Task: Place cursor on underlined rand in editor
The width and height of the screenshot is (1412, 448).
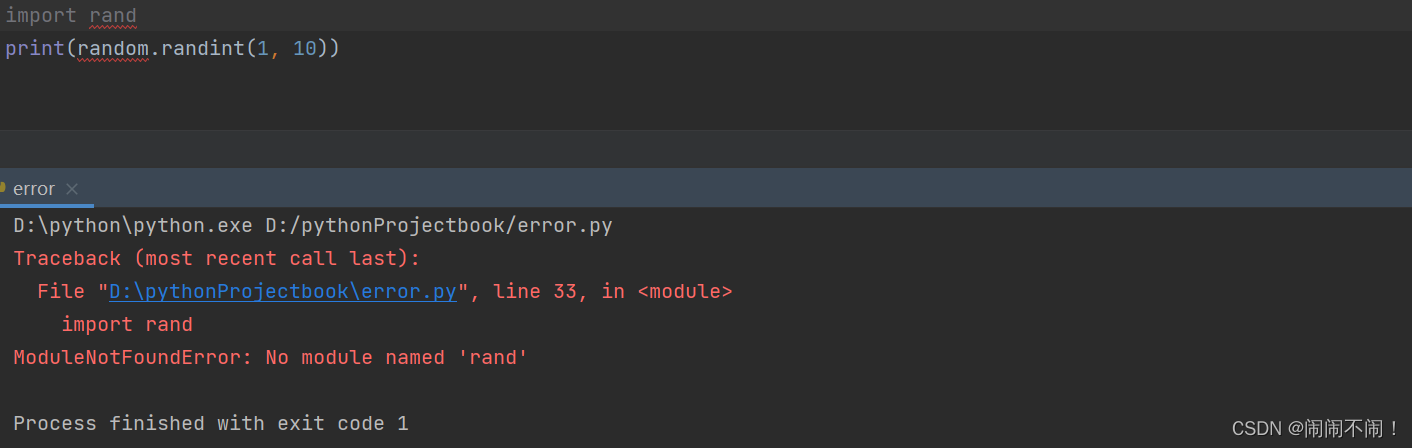Action: 113,16
